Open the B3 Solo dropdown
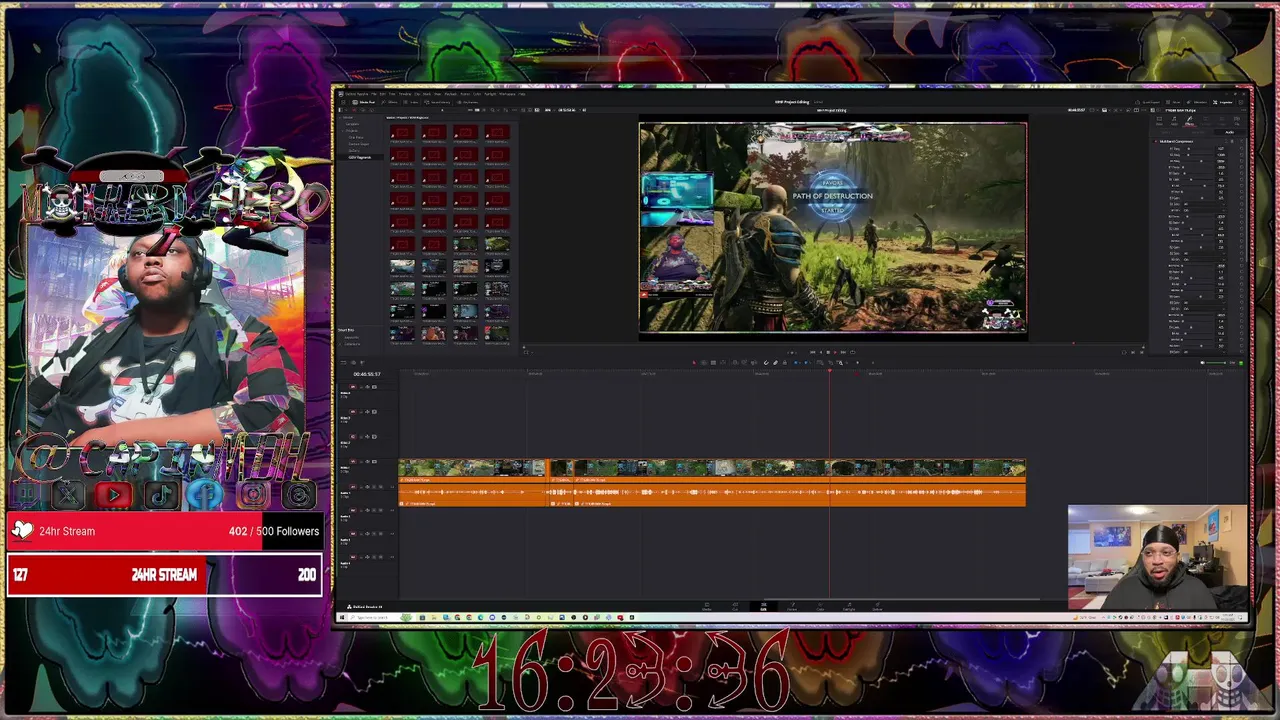This screenshot has width=1280, height=720. point(1204,303)
